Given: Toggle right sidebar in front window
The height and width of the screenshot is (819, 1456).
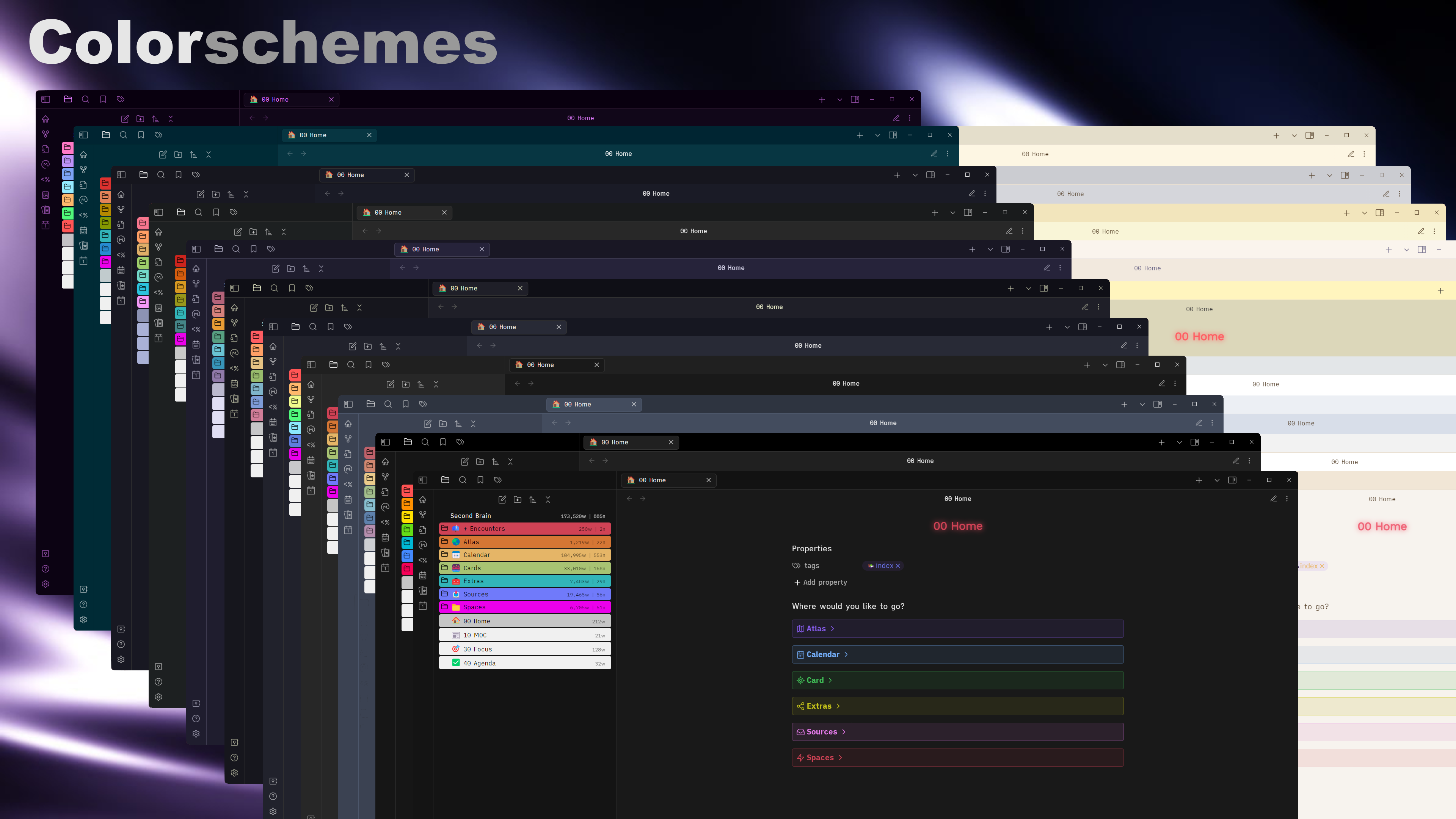Looking at the screenshot, I should click(x=1232, y=480).
